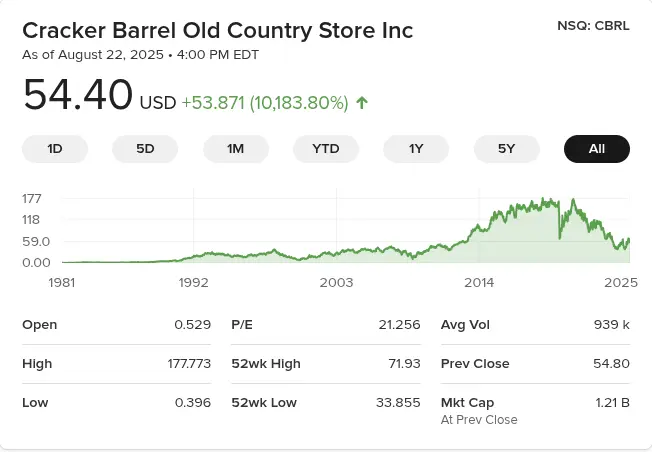Click the 52wk High value 71.93

(401, 364)
